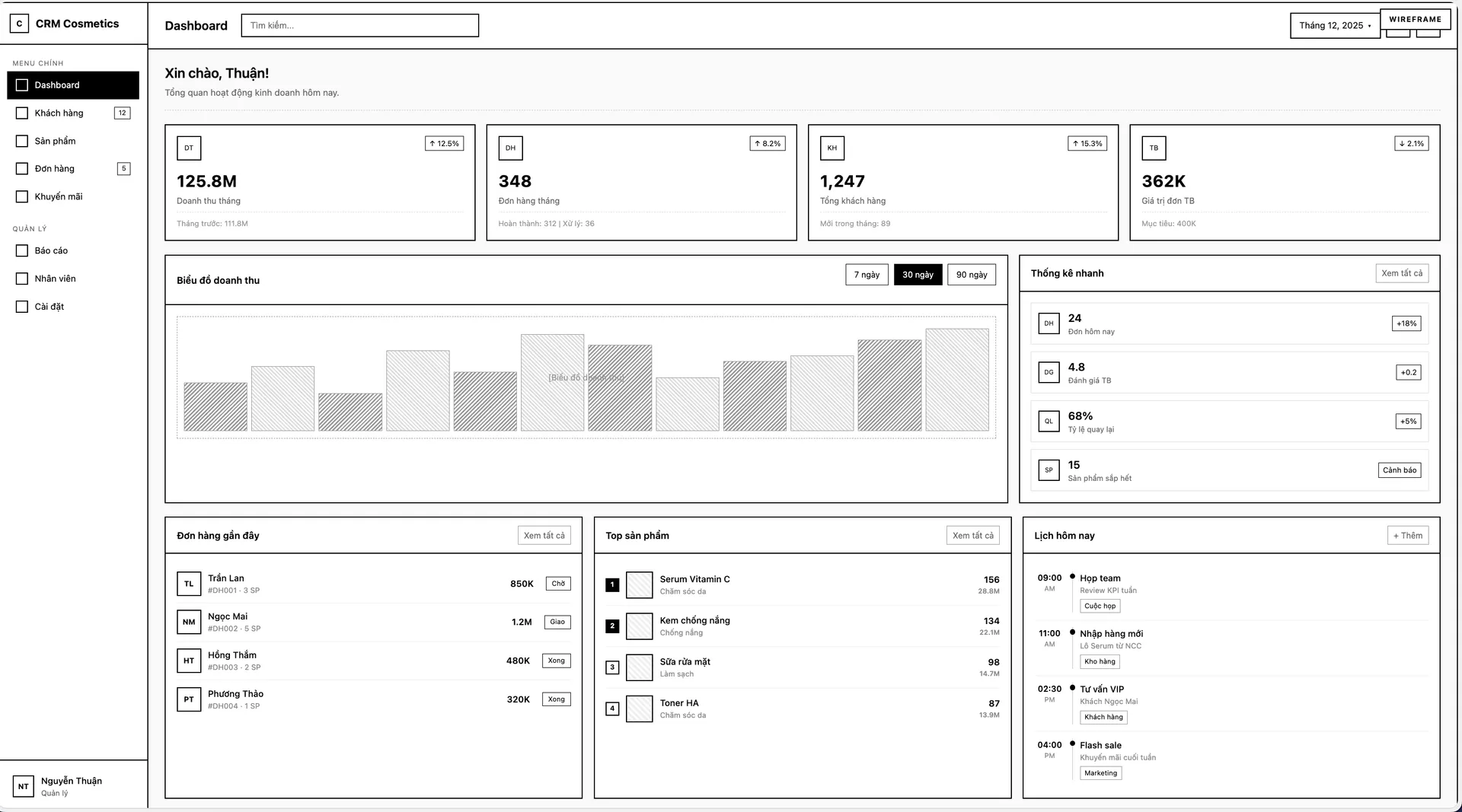Open the Tháng 12, 2025 date dropdown

click(x=1335, y=24)
